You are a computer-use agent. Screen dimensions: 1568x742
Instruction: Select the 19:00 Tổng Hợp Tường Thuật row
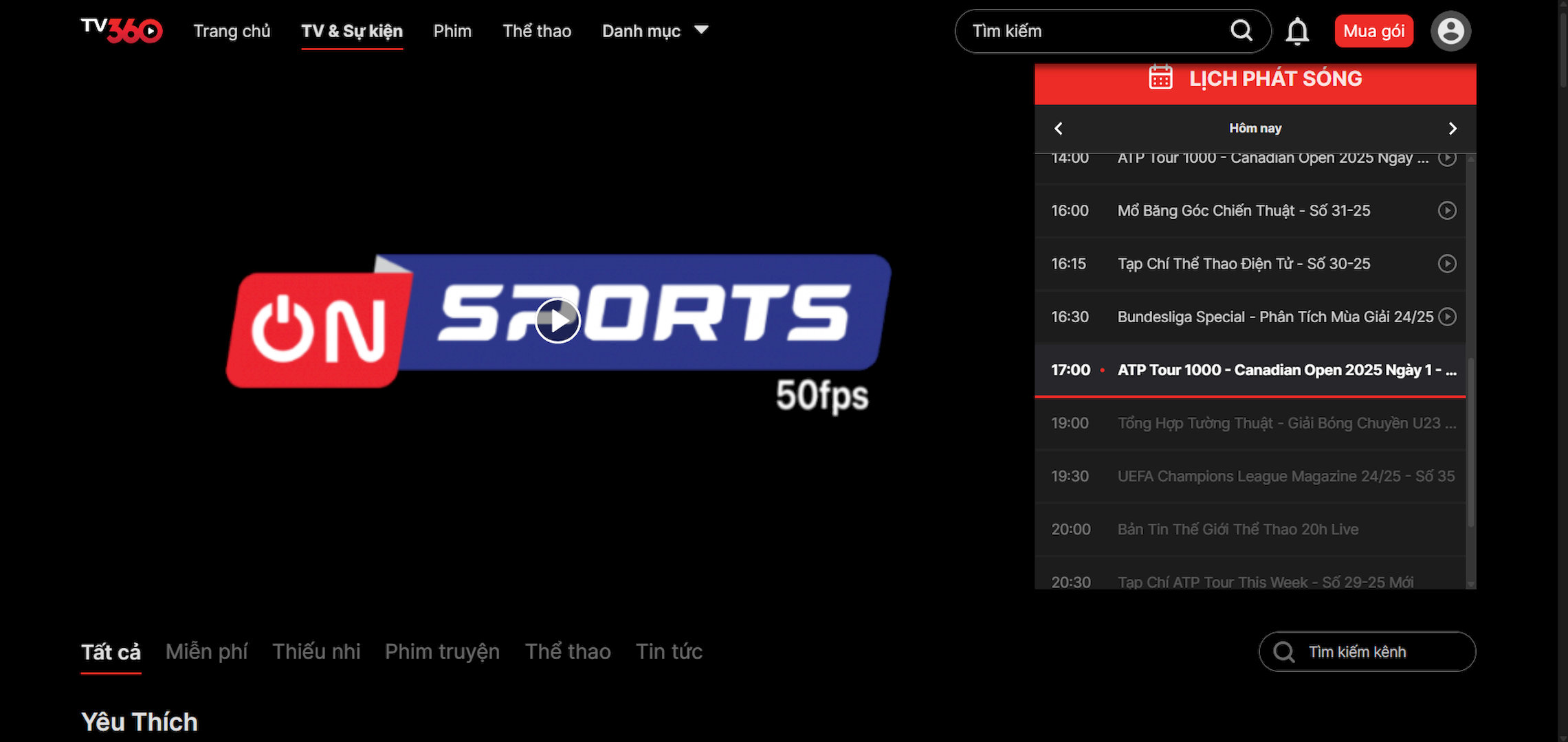click(1250, 423)
